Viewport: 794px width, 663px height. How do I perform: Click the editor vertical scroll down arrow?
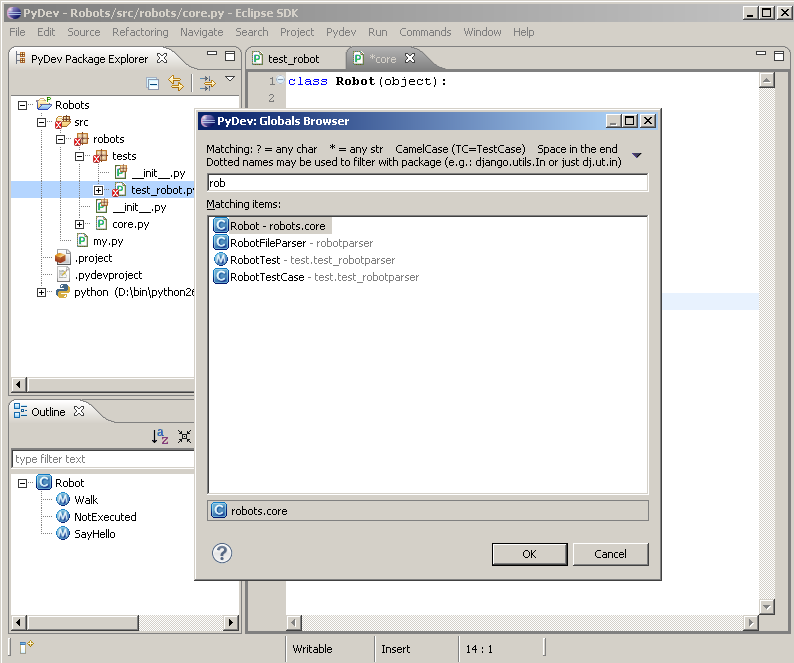[767, 606]
